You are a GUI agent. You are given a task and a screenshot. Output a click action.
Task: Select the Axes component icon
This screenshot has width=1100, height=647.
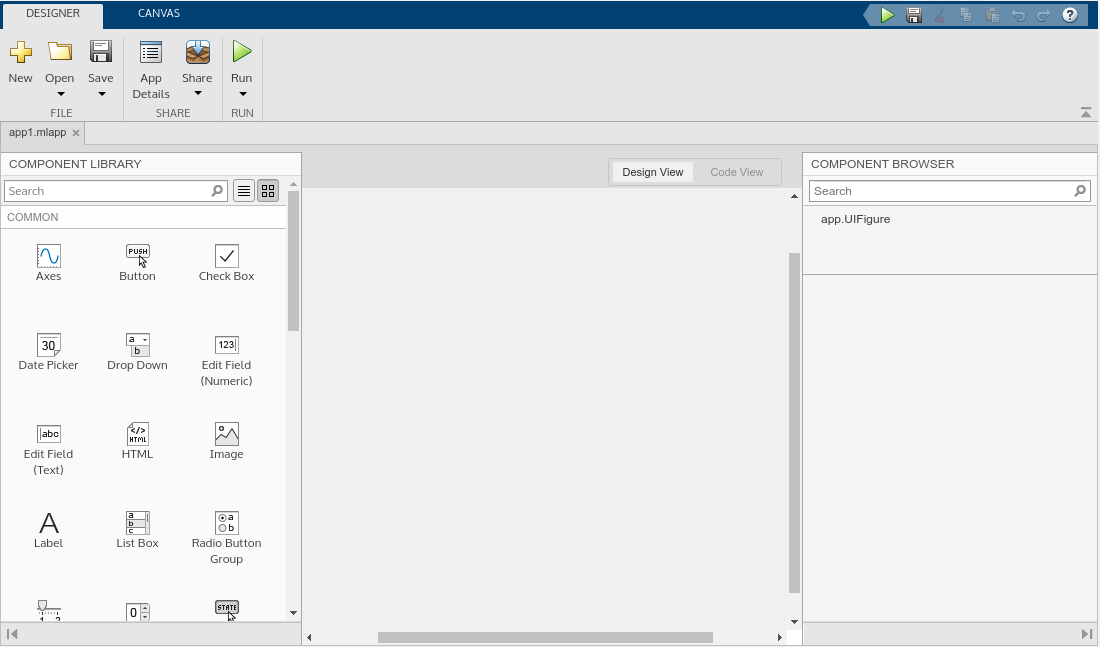48,256
